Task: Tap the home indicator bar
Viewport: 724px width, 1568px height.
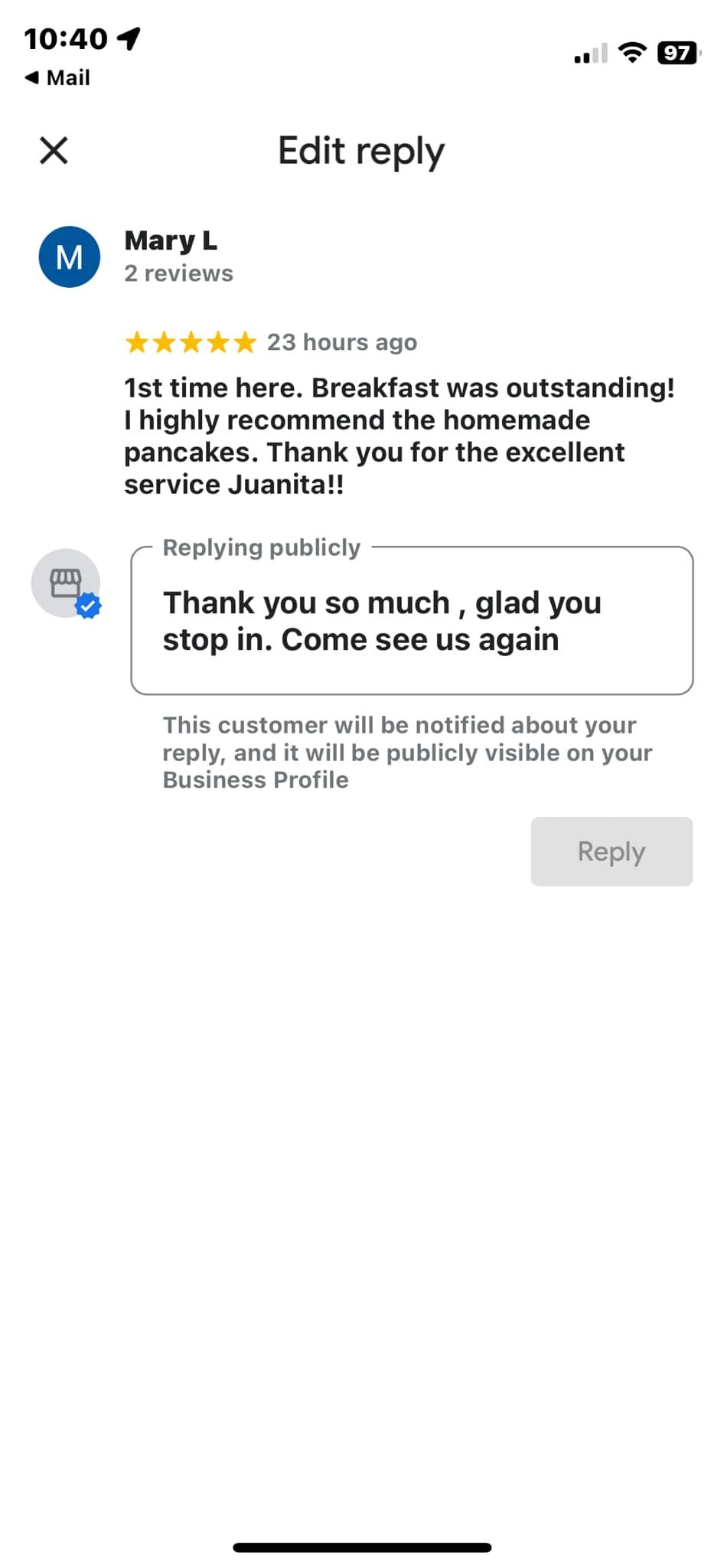Action: (362, 1547)
